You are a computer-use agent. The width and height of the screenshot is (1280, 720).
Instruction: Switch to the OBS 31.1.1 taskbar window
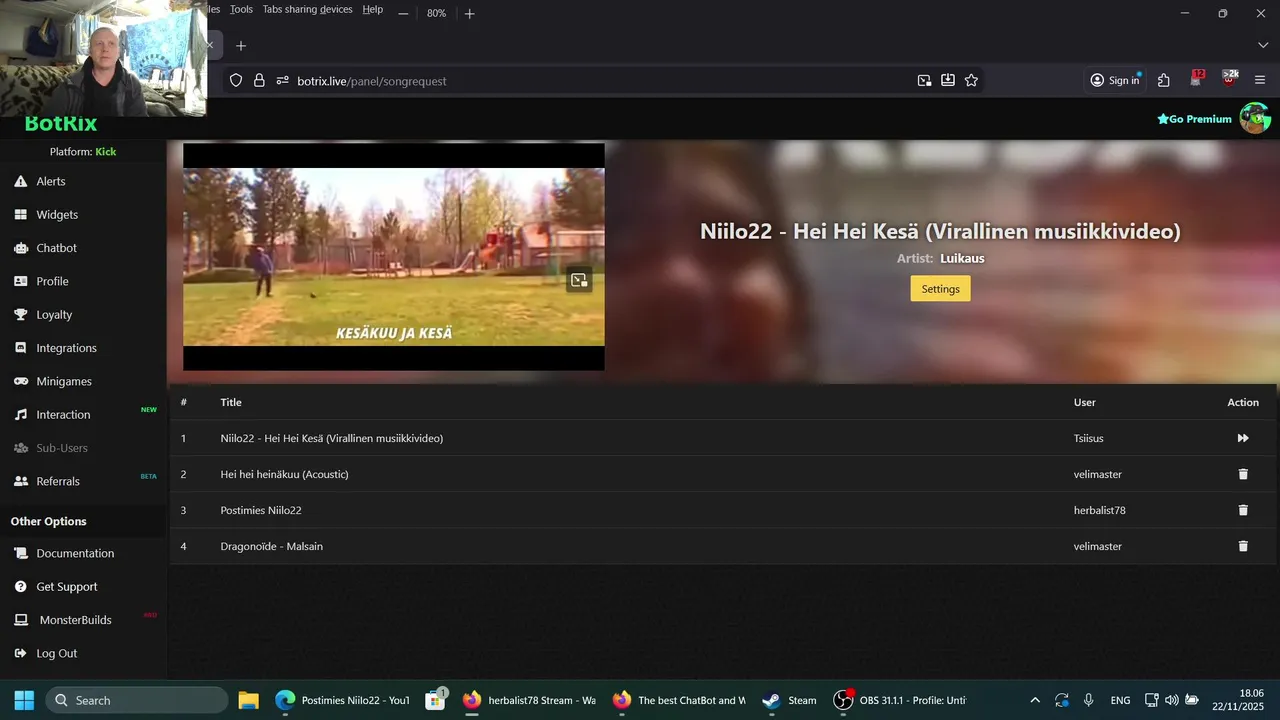click(x=900, y=700)
